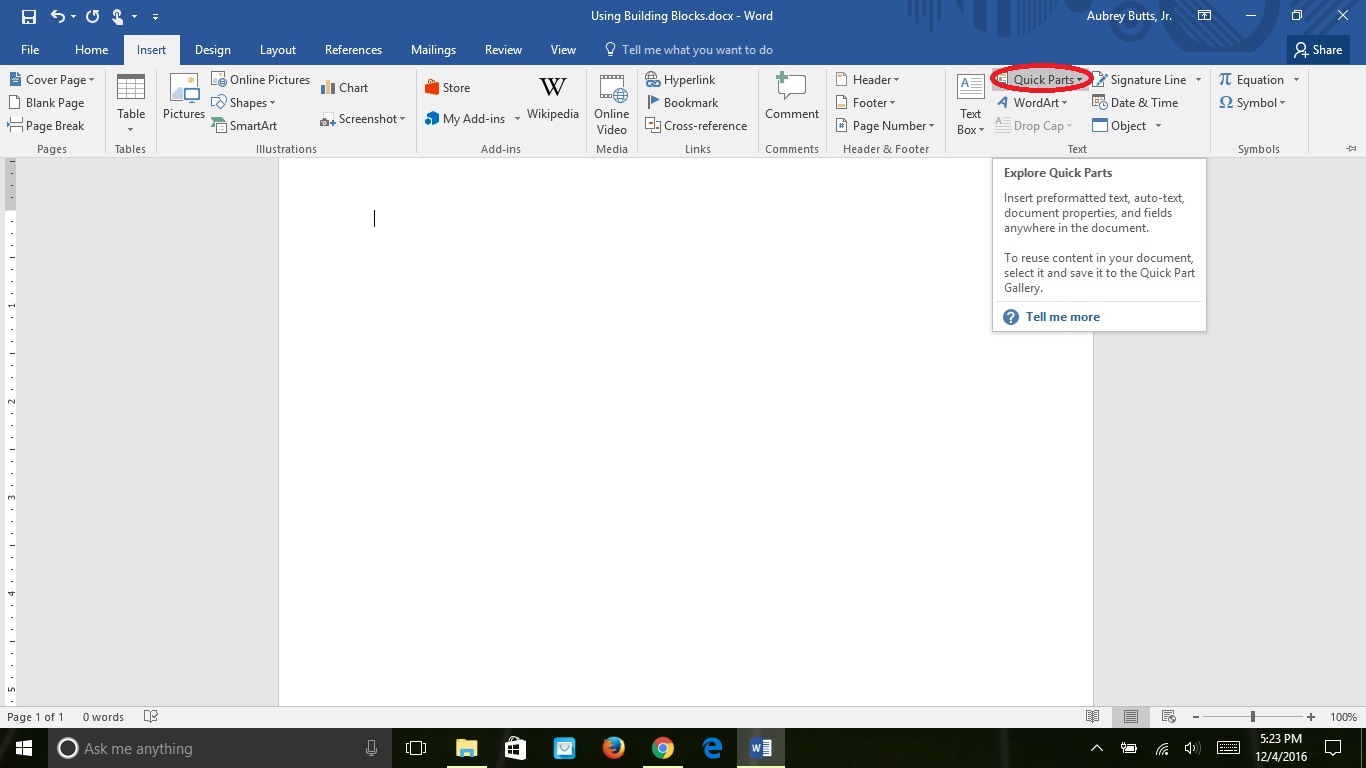Image resolution: width=1366 pixels, height=768 pixels.
Task: Insert Pictures from this device
Action: (x=184, y=98)
